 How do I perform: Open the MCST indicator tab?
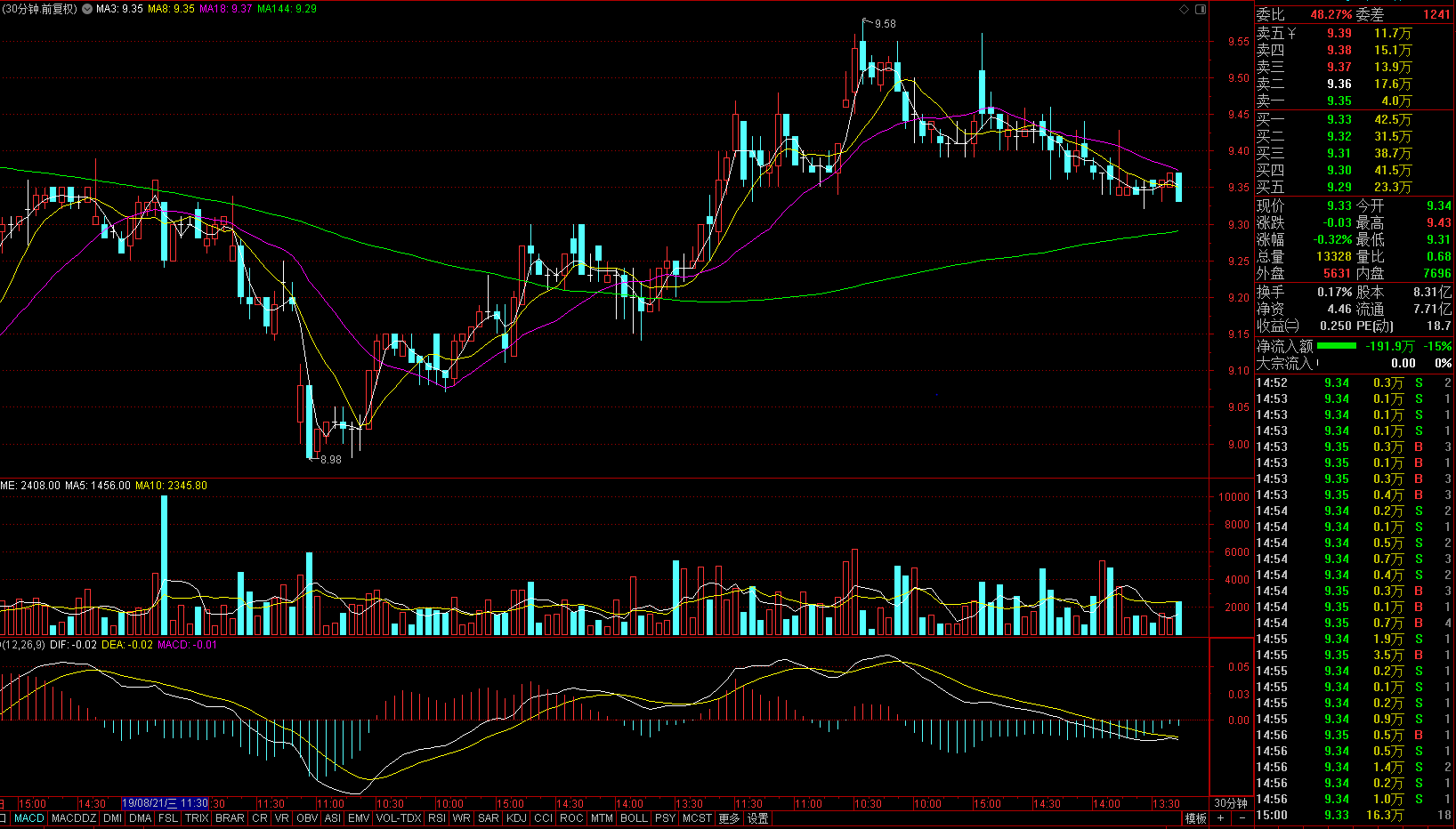[697, 818]
